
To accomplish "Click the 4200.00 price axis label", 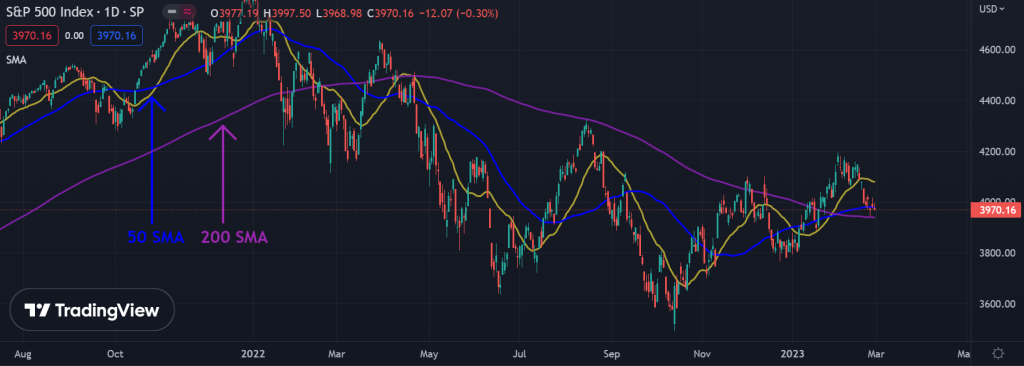I will click(x=997, y=152).
